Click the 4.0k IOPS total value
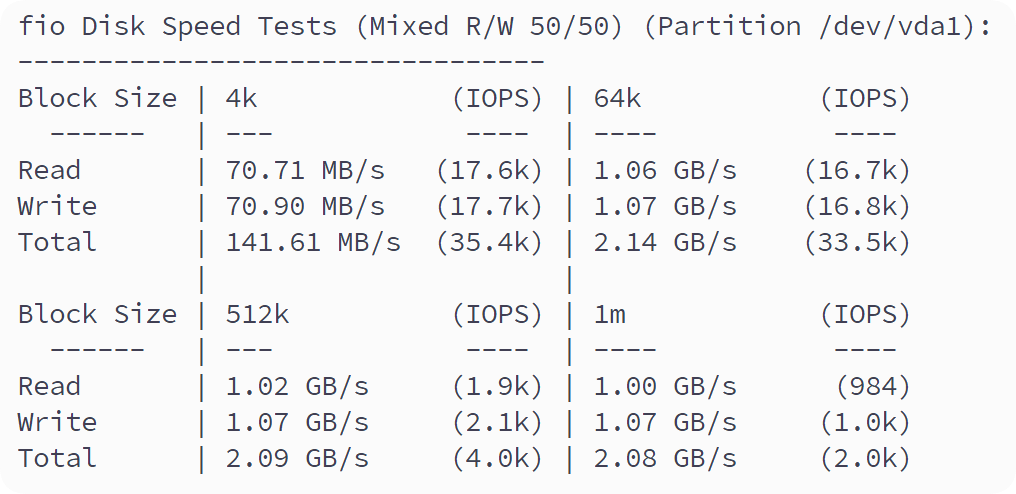 pyautogui.click(x=497, y=458)
